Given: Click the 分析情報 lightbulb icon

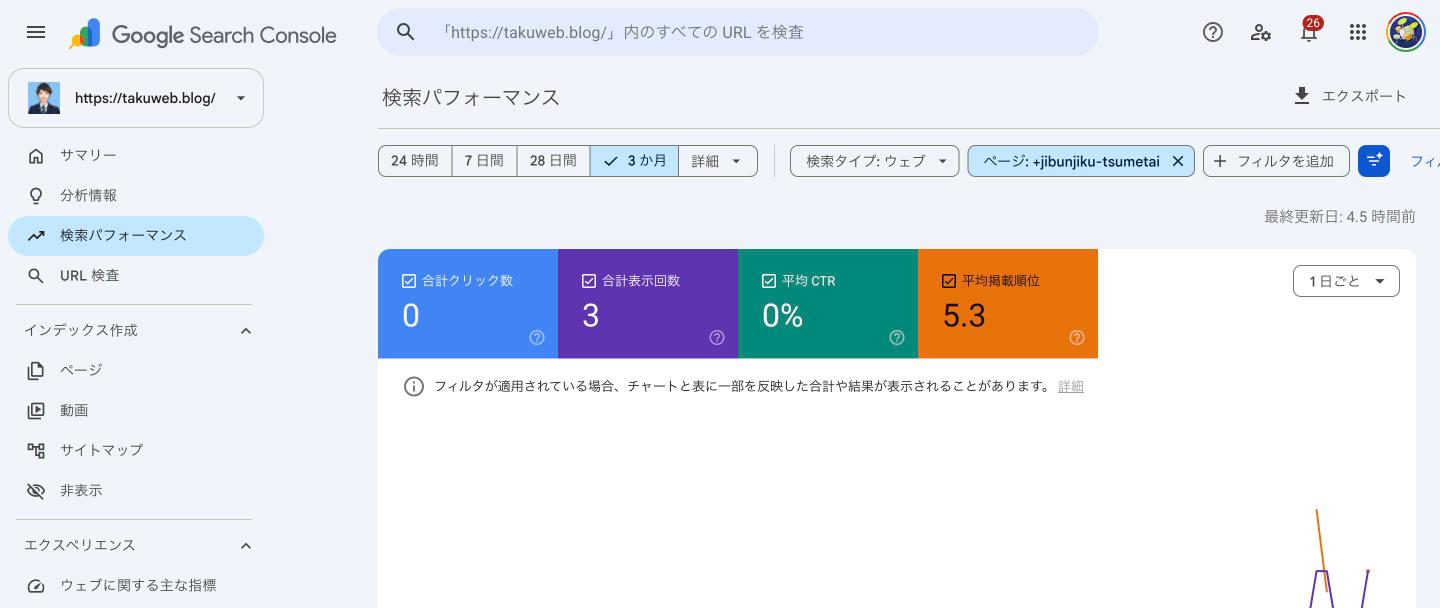Looking at the screenshot, I should [x=36, y=195].
